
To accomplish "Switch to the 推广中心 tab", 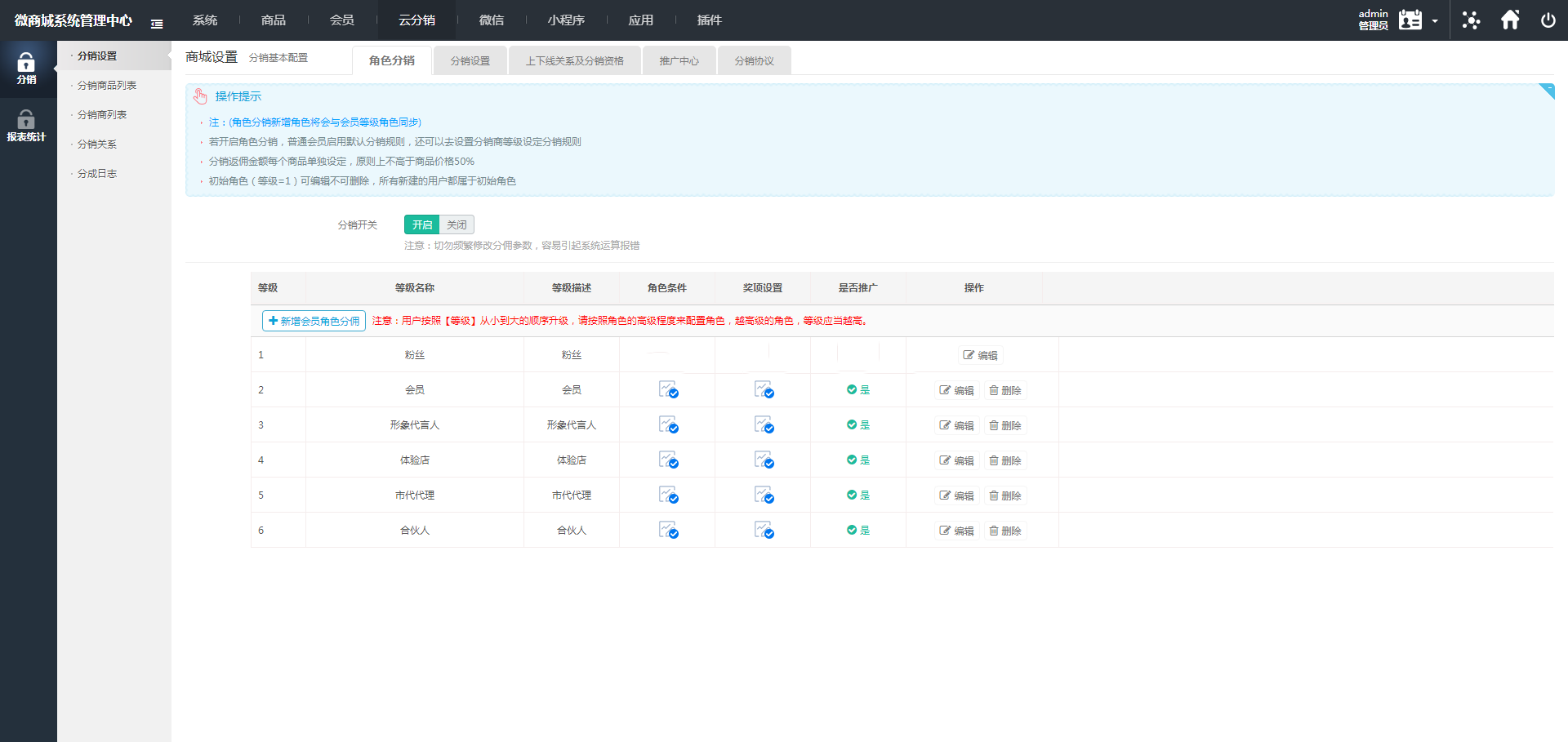I will pos(679,61).
